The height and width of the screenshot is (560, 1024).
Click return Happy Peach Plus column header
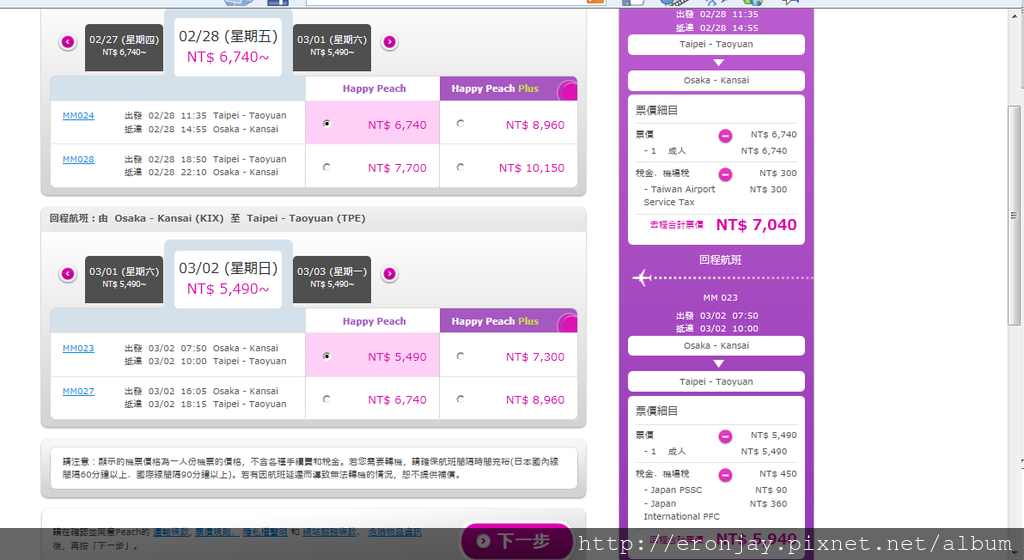coord(508,321)
